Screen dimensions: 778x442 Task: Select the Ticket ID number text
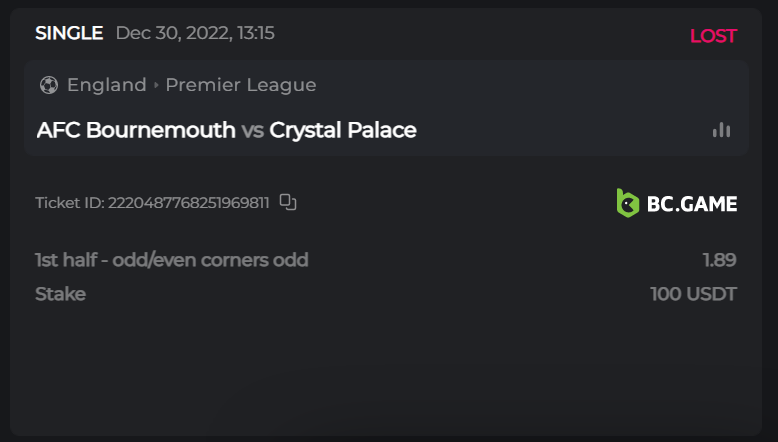188,203
